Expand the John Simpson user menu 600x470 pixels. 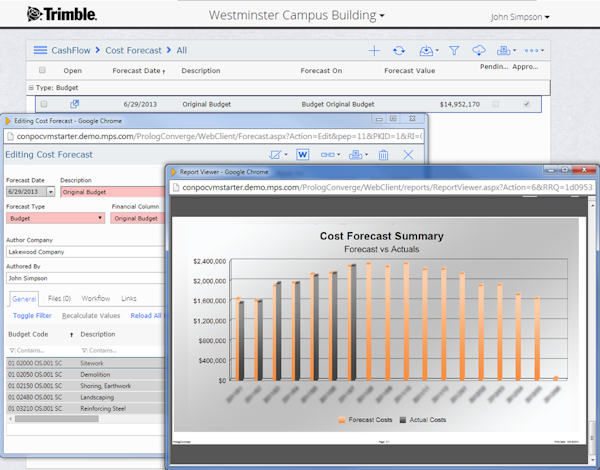520,17
